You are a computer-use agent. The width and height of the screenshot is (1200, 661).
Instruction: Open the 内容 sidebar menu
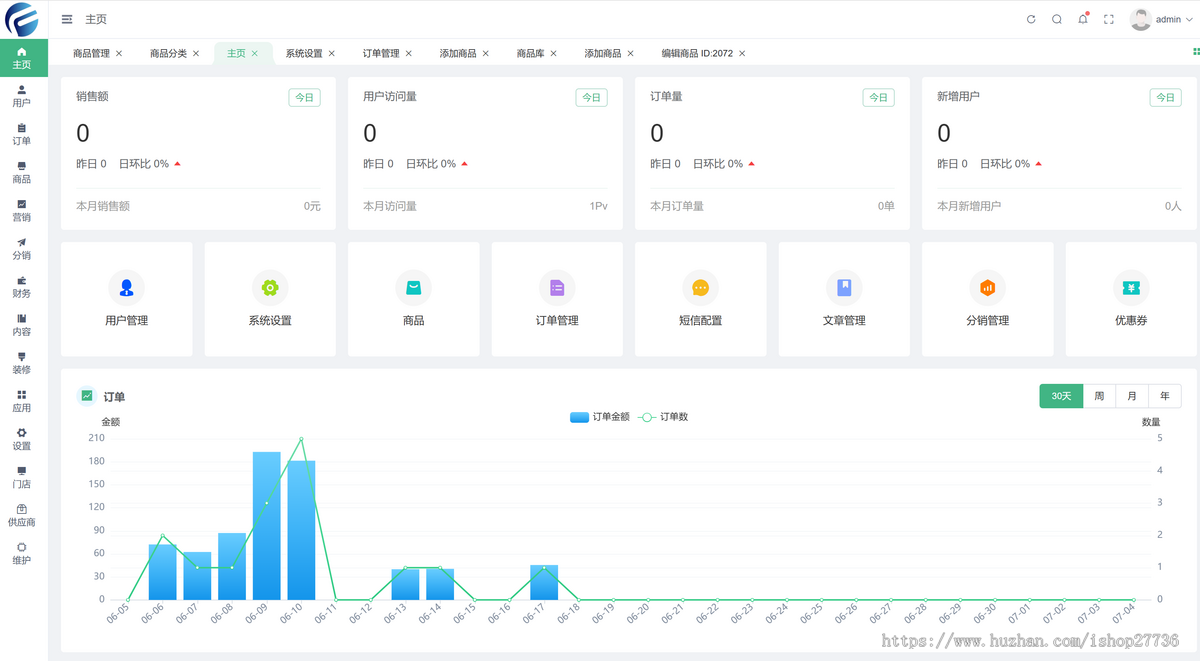coord(22,325)
